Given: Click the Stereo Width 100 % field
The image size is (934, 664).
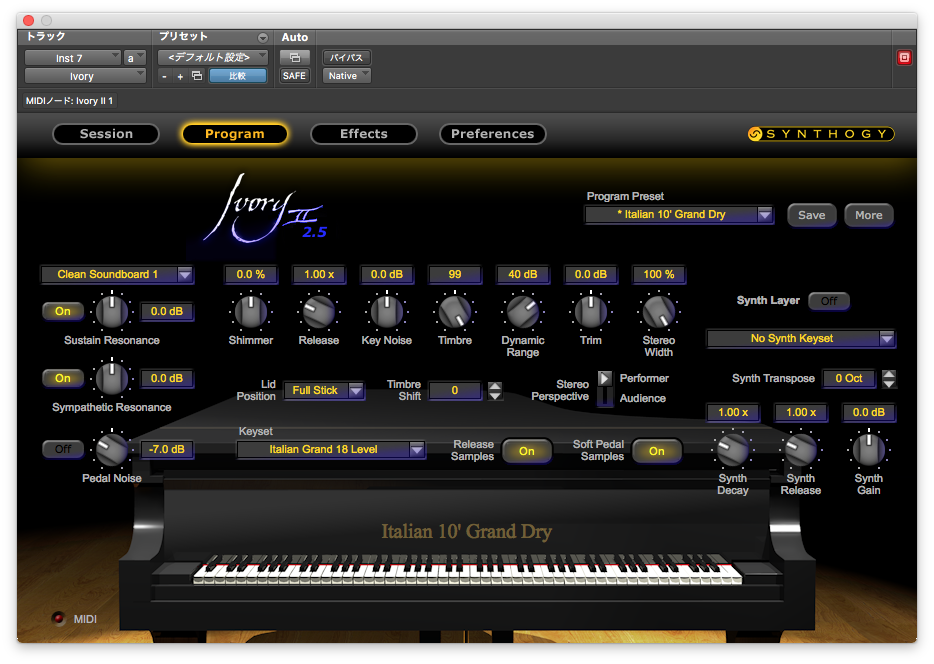Looking at the screenshot, I should (659, 275).
